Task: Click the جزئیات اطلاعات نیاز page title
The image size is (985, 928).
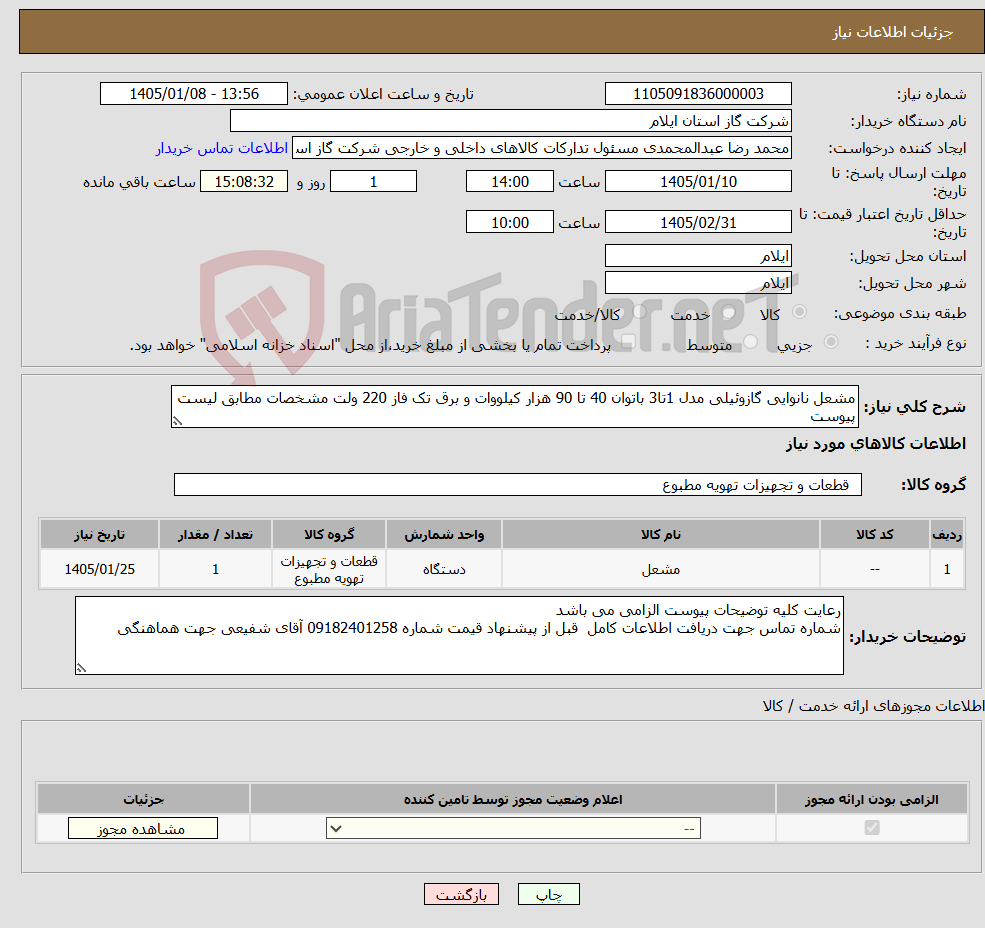Action: tap(893, 32)
